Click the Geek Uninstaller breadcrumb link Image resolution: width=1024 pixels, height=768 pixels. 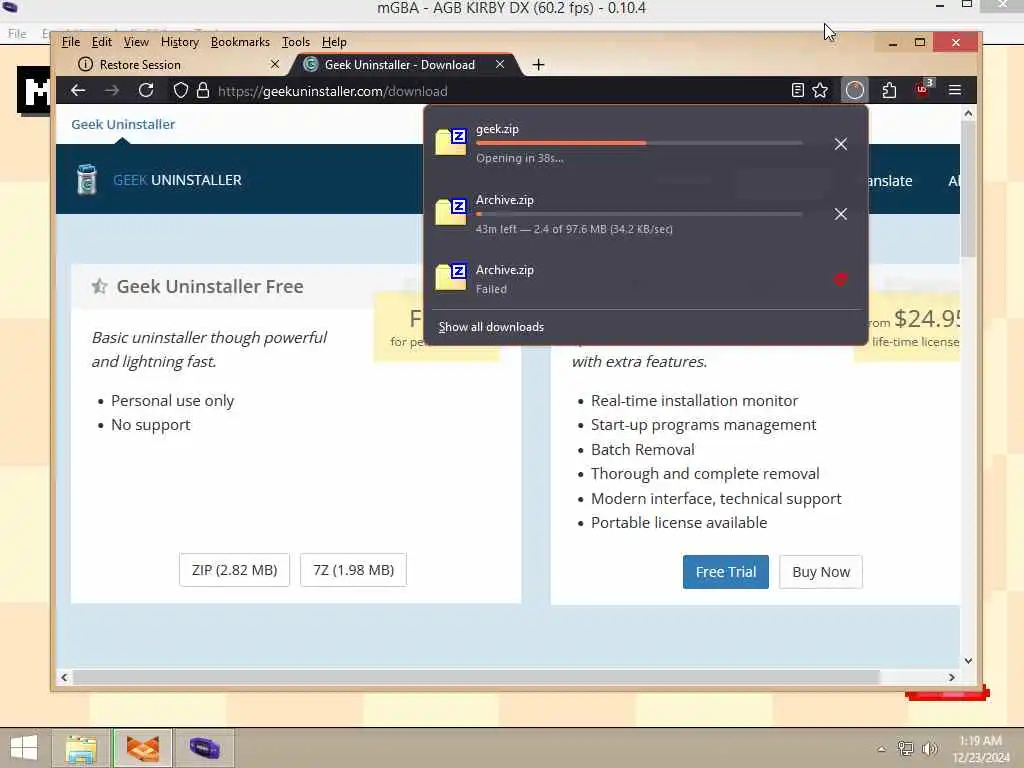point(123,124)
